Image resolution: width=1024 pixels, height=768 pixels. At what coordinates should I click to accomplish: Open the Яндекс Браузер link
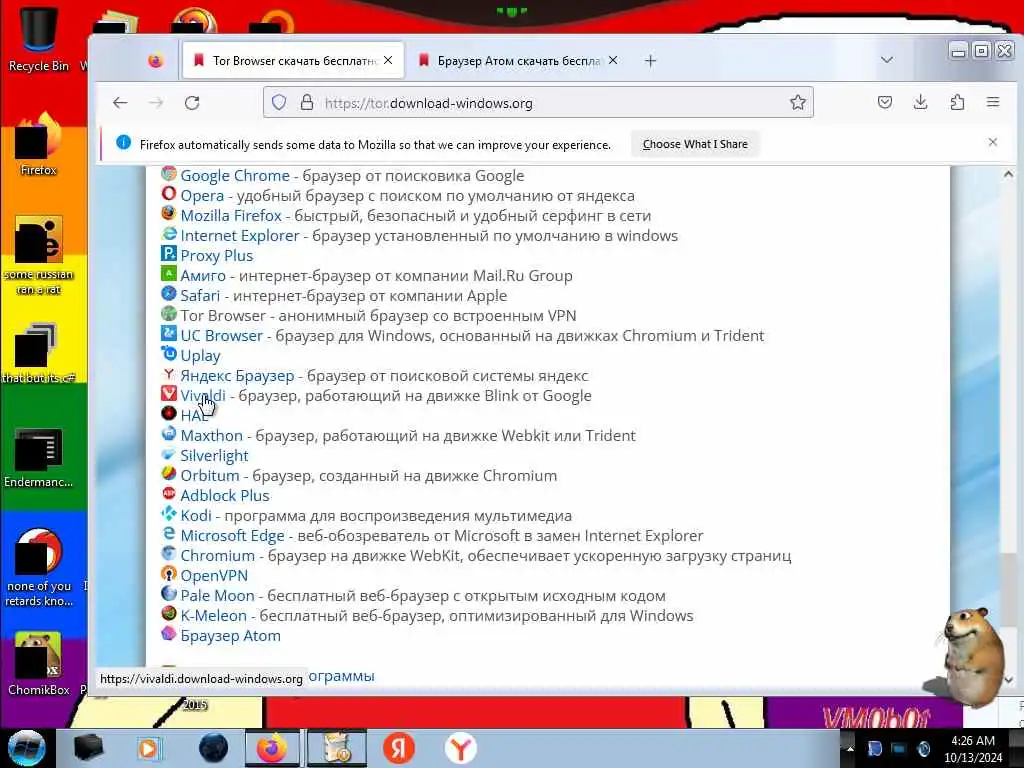(x=237, y=376)
